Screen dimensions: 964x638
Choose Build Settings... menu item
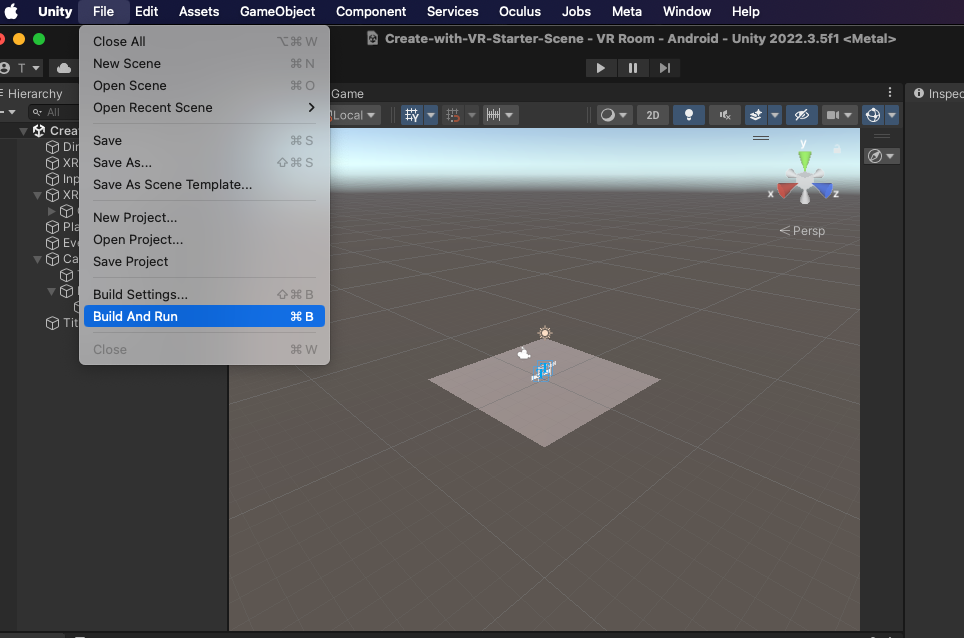click(x=204, y=294)
